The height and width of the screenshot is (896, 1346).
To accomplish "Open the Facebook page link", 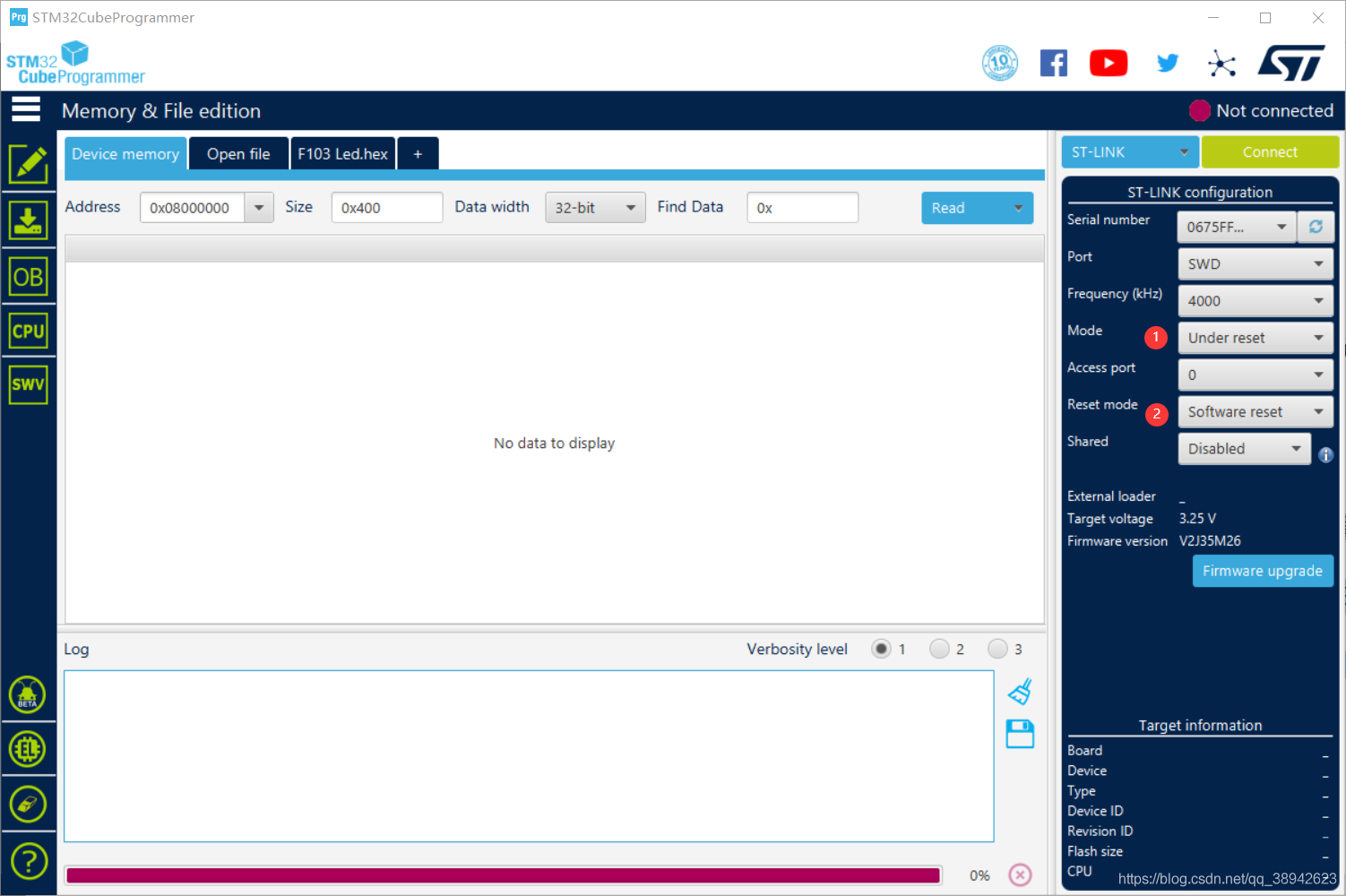I will [1054, 63].
